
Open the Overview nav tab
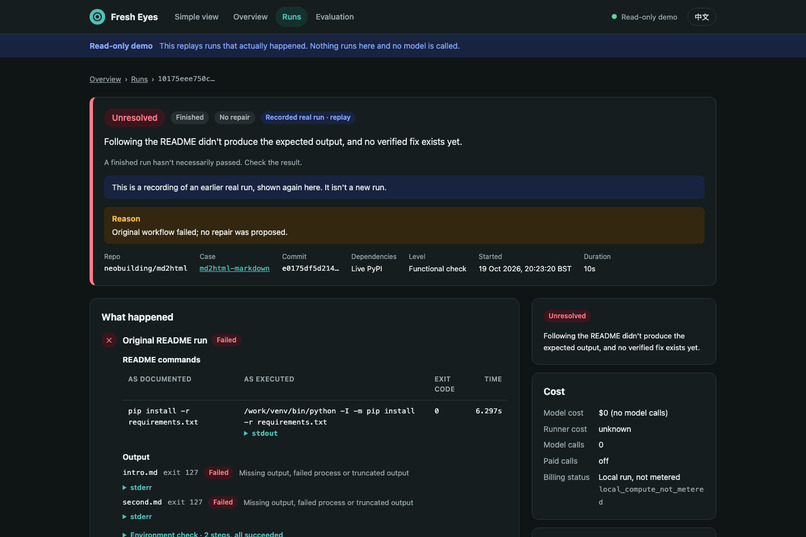(250, 17)
